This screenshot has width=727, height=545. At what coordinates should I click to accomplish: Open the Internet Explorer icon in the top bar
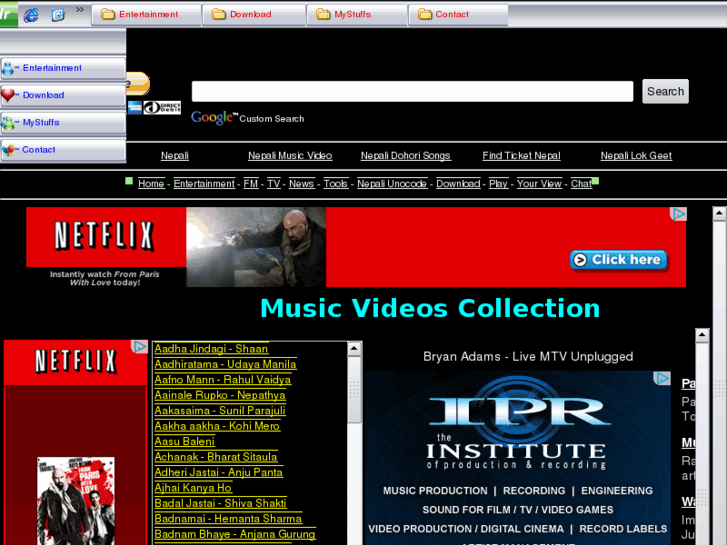click(31, 15)
